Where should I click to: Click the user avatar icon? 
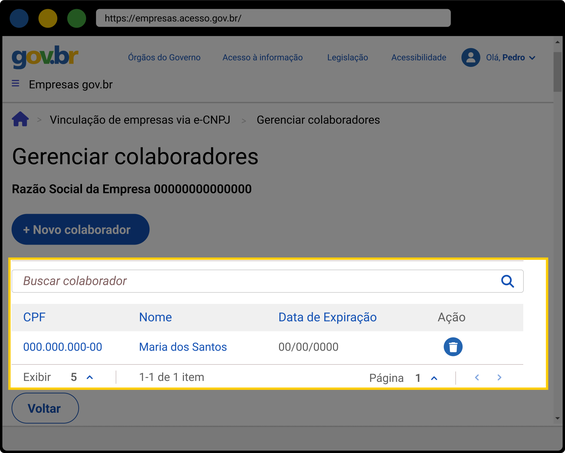(x=471, y=57)
